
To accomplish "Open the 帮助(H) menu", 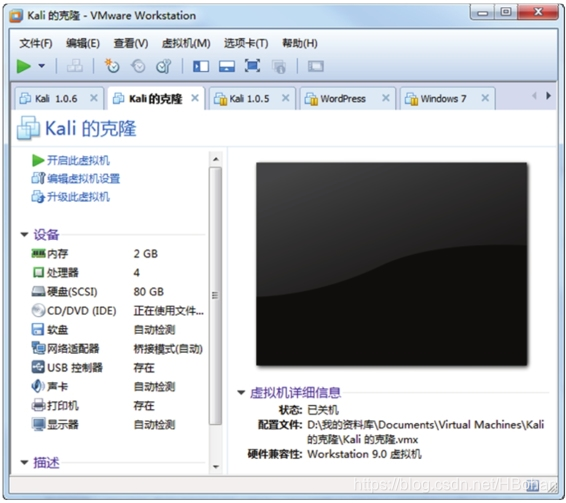I will pyautogui.click(x=300, y=43).
